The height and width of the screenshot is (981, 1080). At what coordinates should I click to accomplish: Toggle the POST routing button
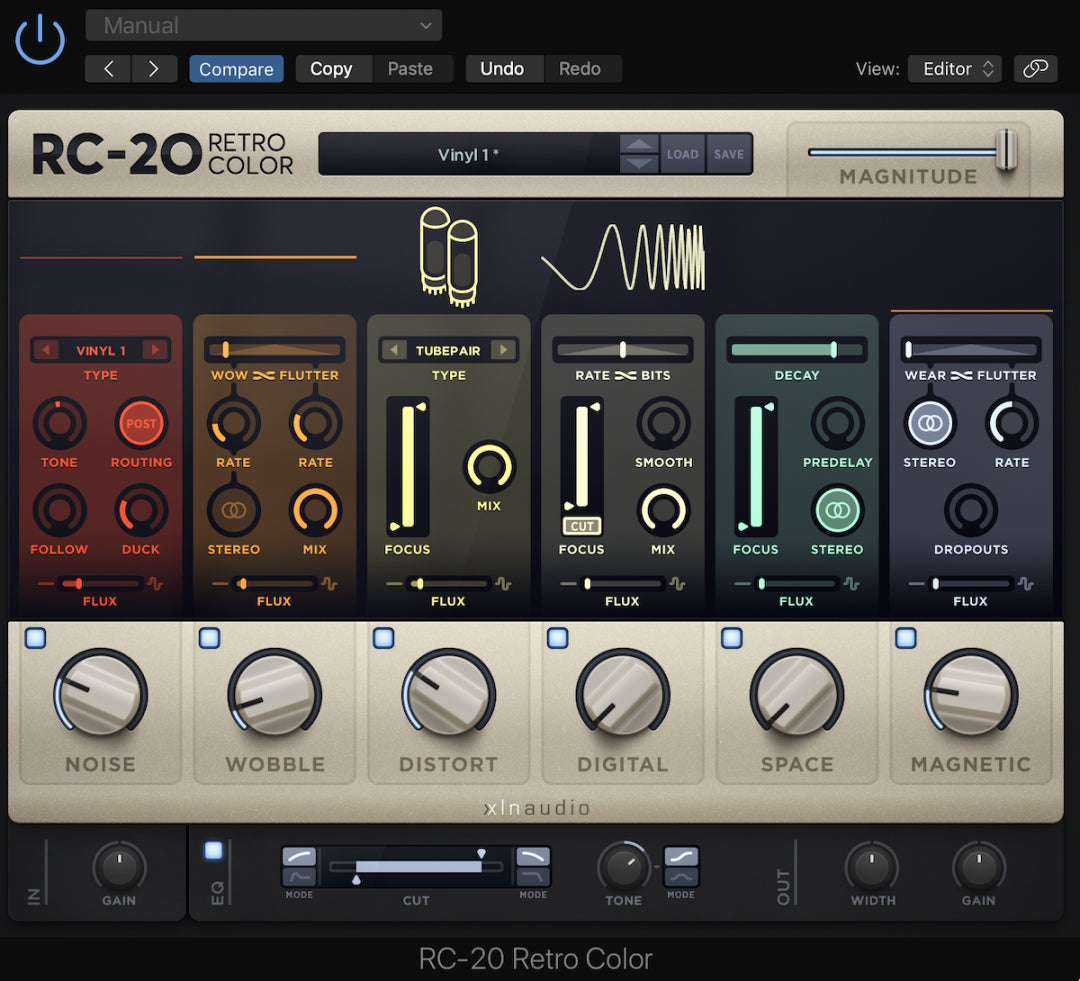[x=141, y=423]
